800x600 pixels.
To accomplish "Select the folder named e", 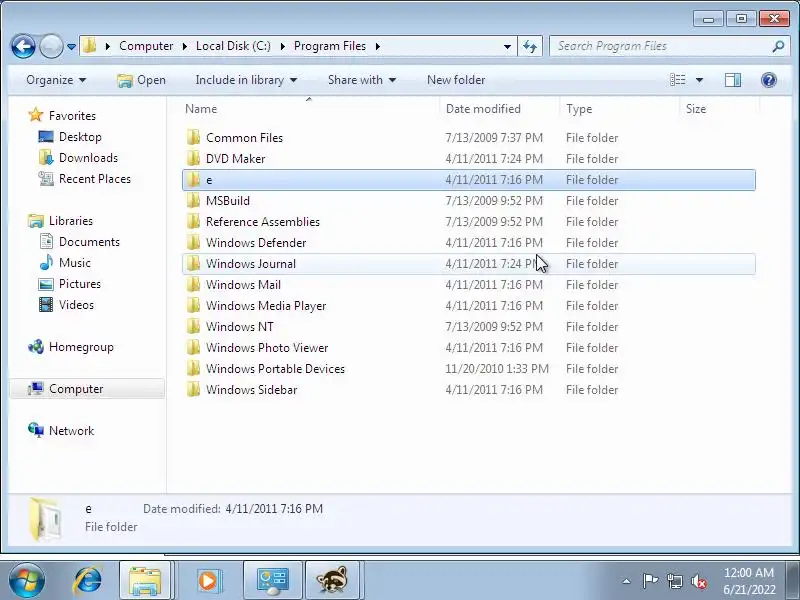I will coord(468,180).
